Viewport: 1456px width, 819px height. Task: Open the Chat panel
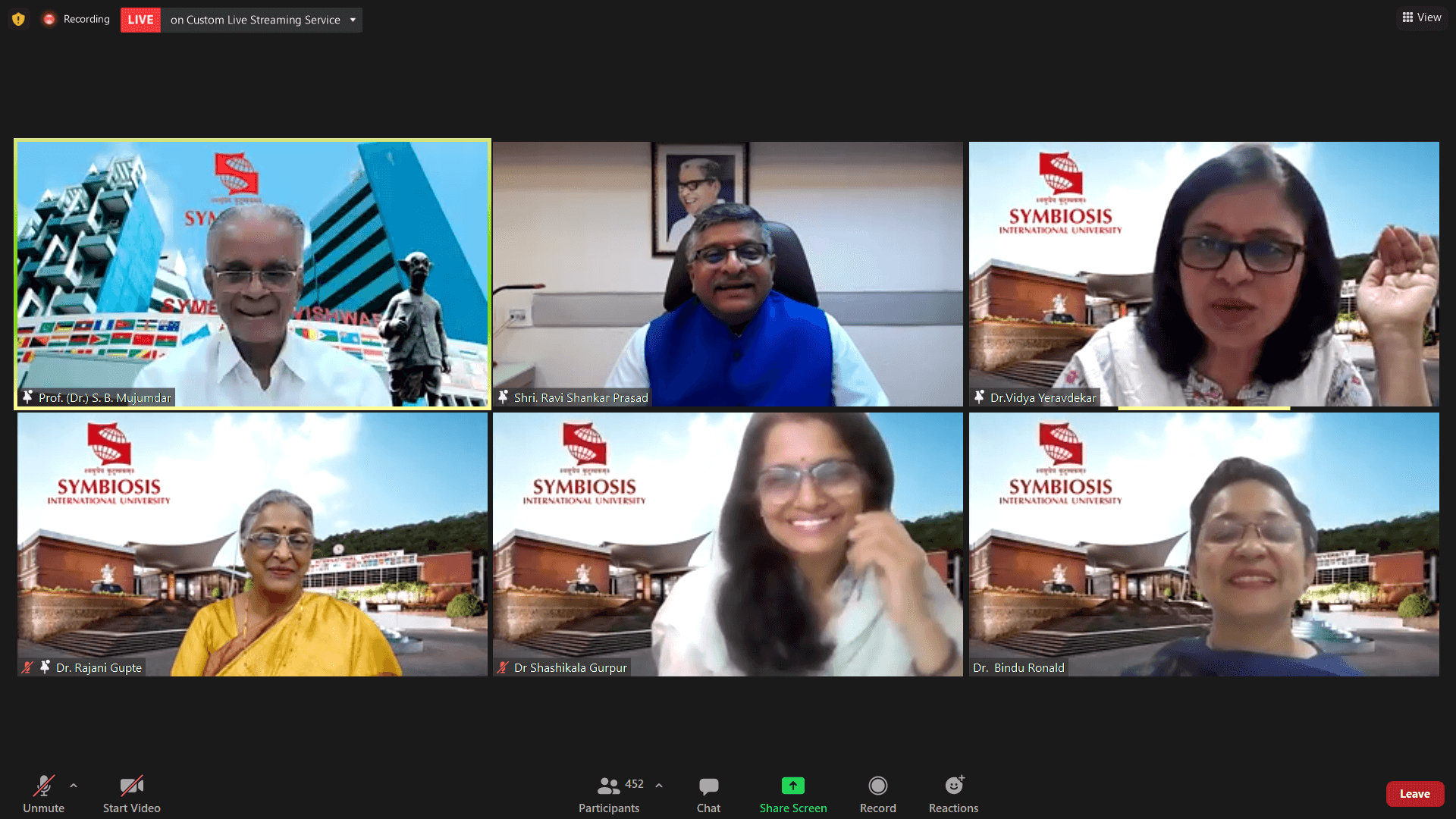tap(708, 793)
